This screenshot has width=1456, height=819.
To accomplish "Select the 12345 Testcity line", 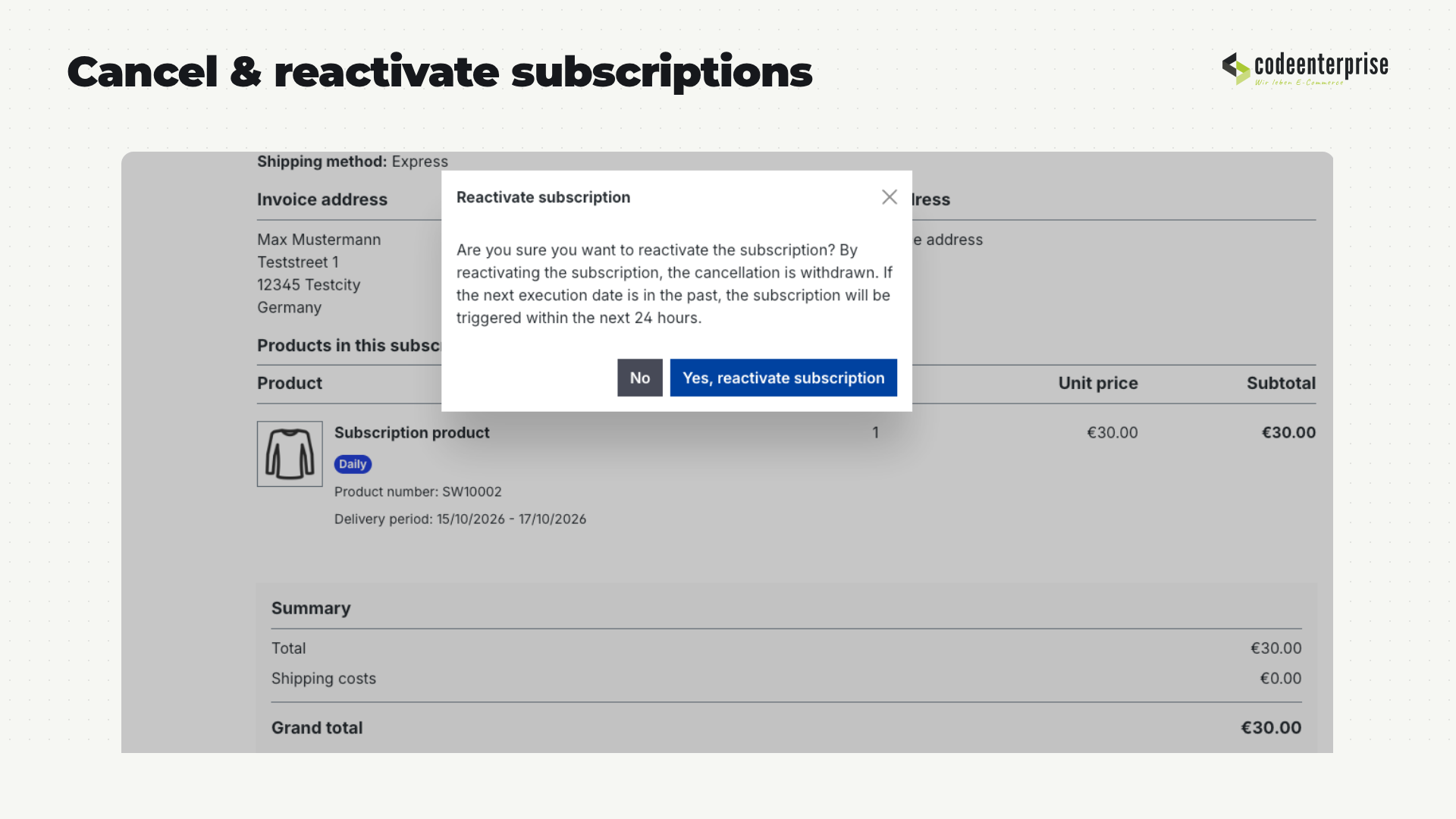I will [x=309, y=285].
